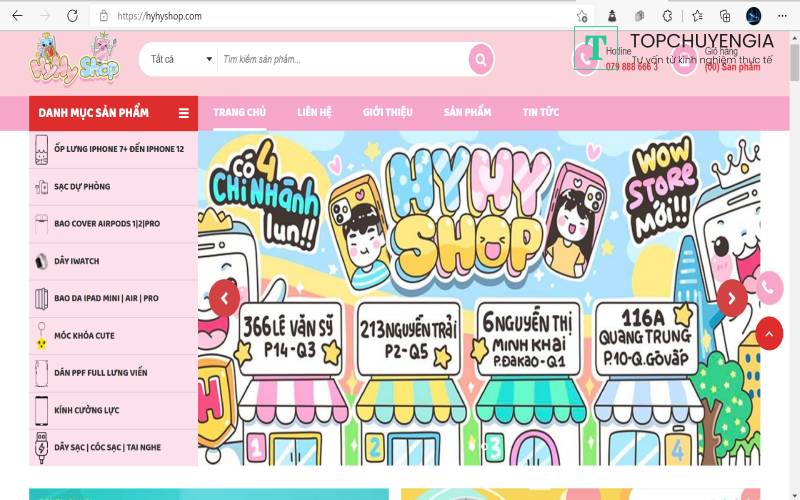Open the 'Sản phẩm' navigation item
This screenshot has height=500, width=800.
point(467,113)
